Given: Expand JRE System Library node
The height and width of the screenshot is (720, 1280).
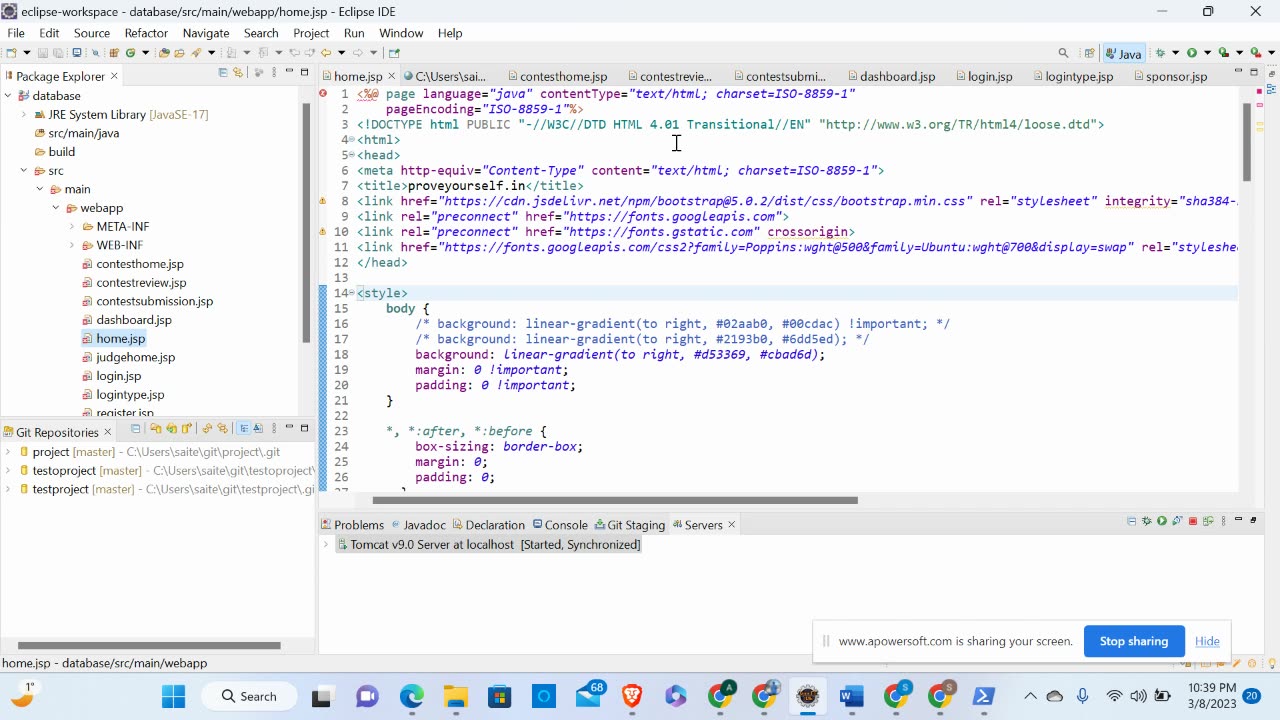Looking at the screenshot, I should [x=24, y=115].
